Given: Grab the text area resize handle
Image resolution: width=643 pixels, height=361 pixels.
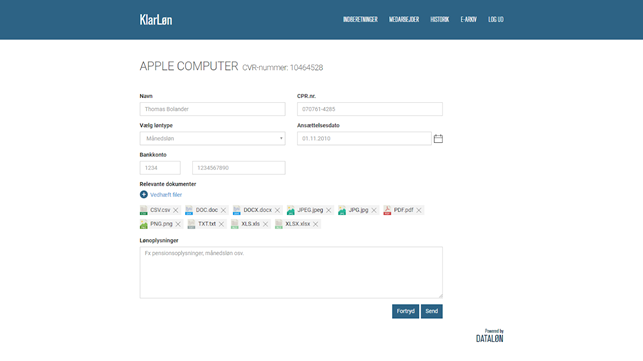Looking at the screenshot, I should 440,296.
